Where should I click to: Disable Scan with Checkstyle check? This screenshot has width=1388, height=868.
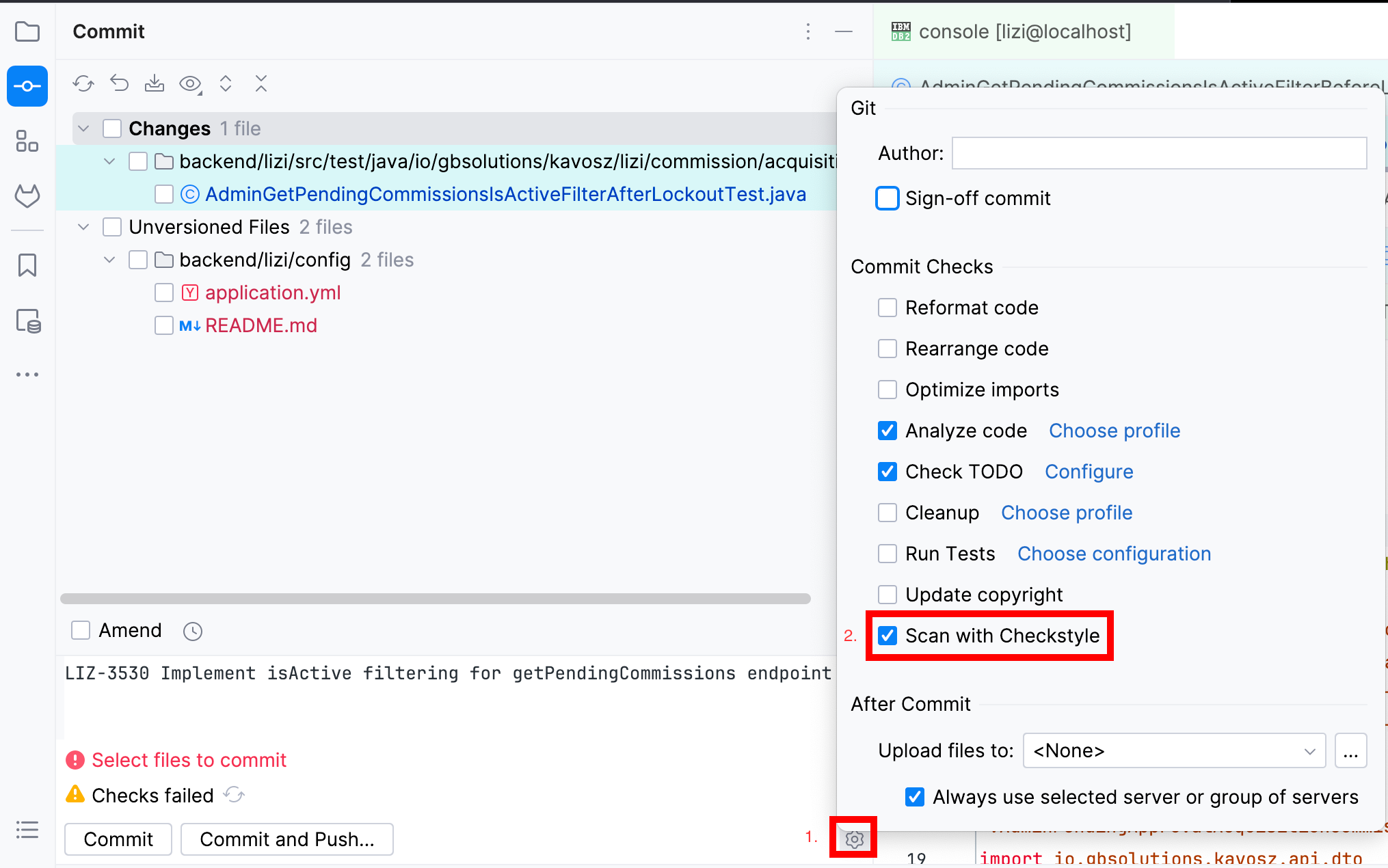887,636
